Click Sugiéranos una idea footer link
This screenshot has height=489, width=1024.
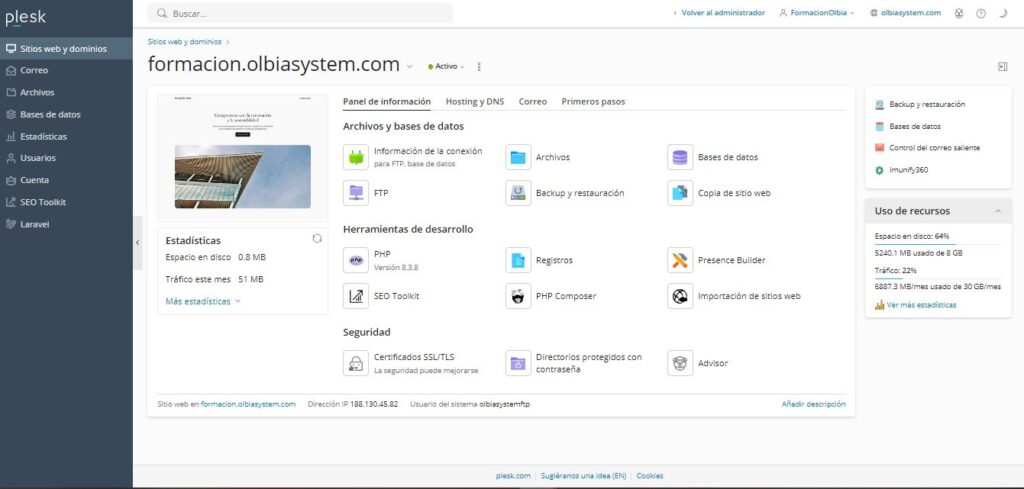pyautogui.click(x=583, y=476)
